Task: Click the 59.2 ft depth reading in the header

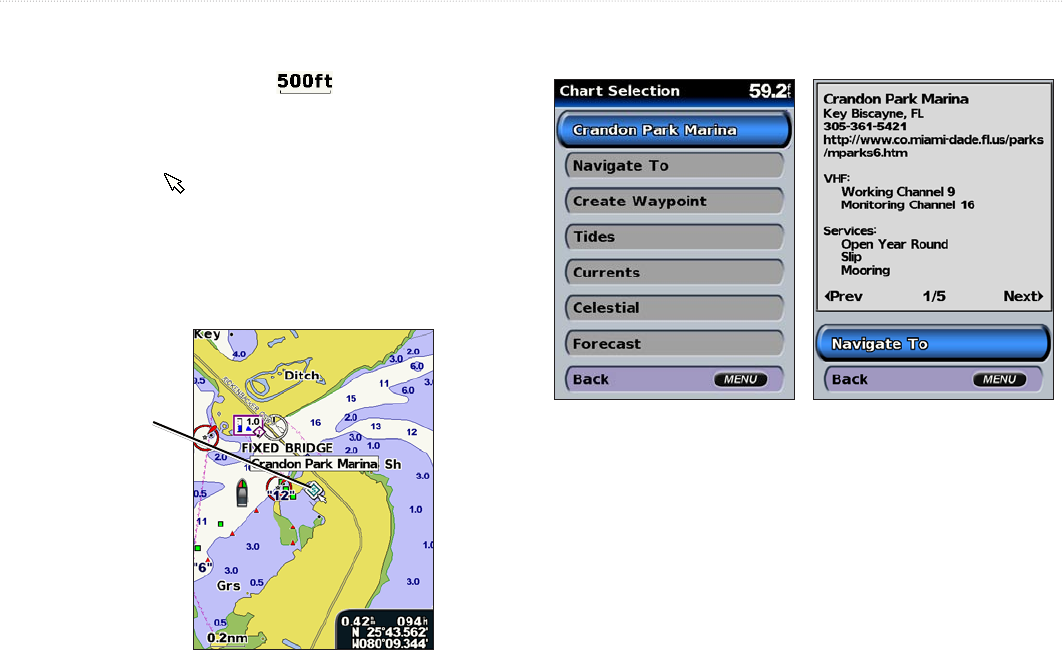Action: pyautogui.click(x=770, y=91)
